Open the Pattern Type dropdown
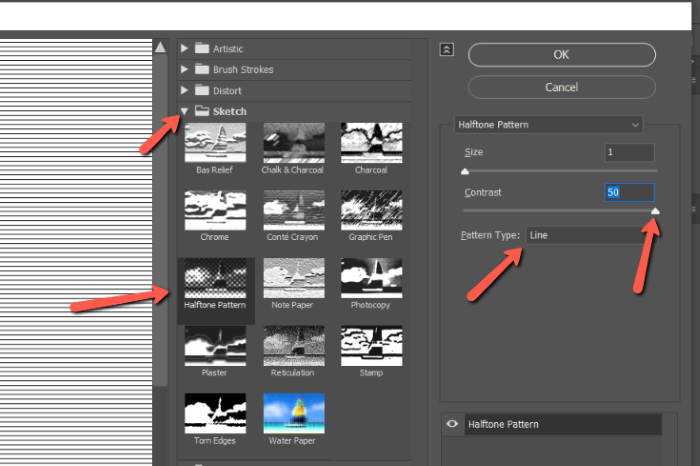Viewport: 700px width, 466px height. tap(585, 235)
